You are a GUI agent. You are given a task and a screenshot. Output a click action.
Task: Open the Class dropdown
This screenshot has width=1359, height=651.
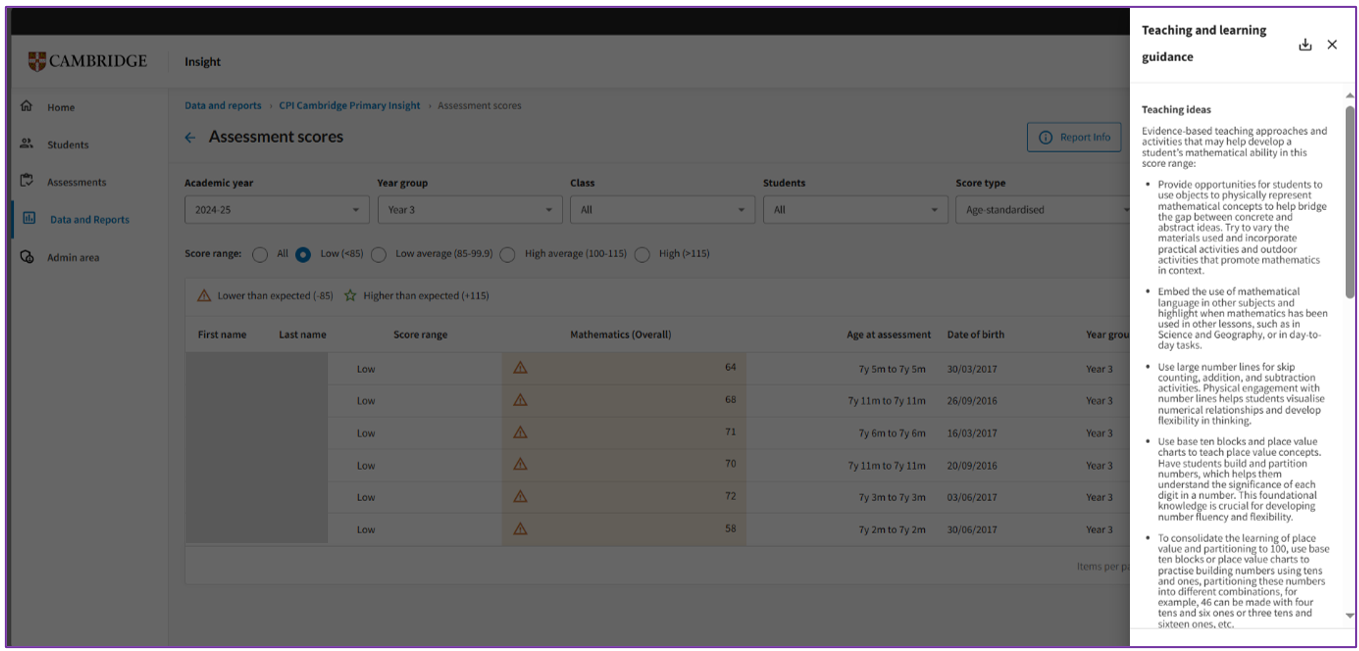pos(662,210)
